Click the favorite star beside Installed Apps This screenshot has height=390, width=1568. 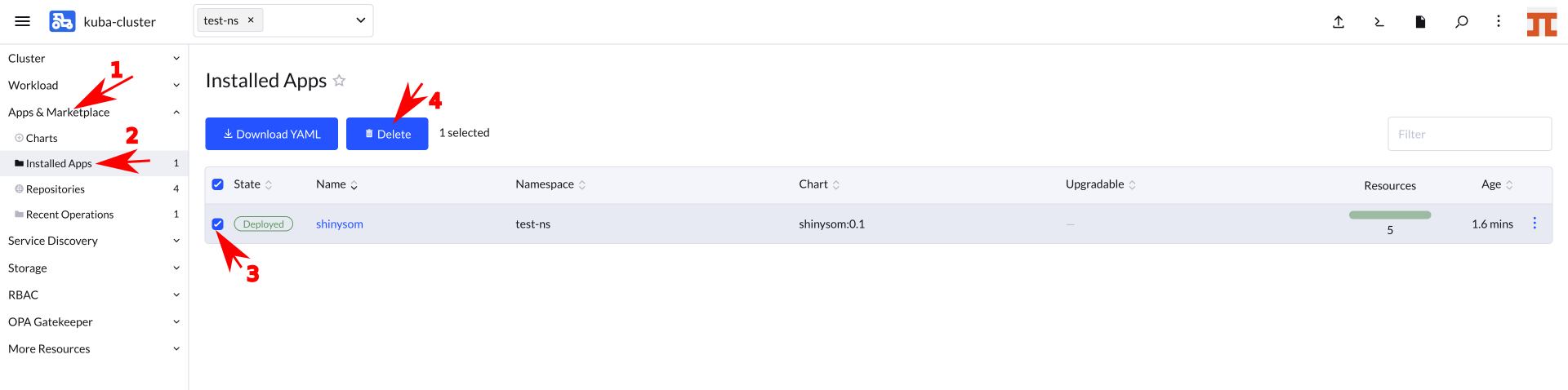340,81
